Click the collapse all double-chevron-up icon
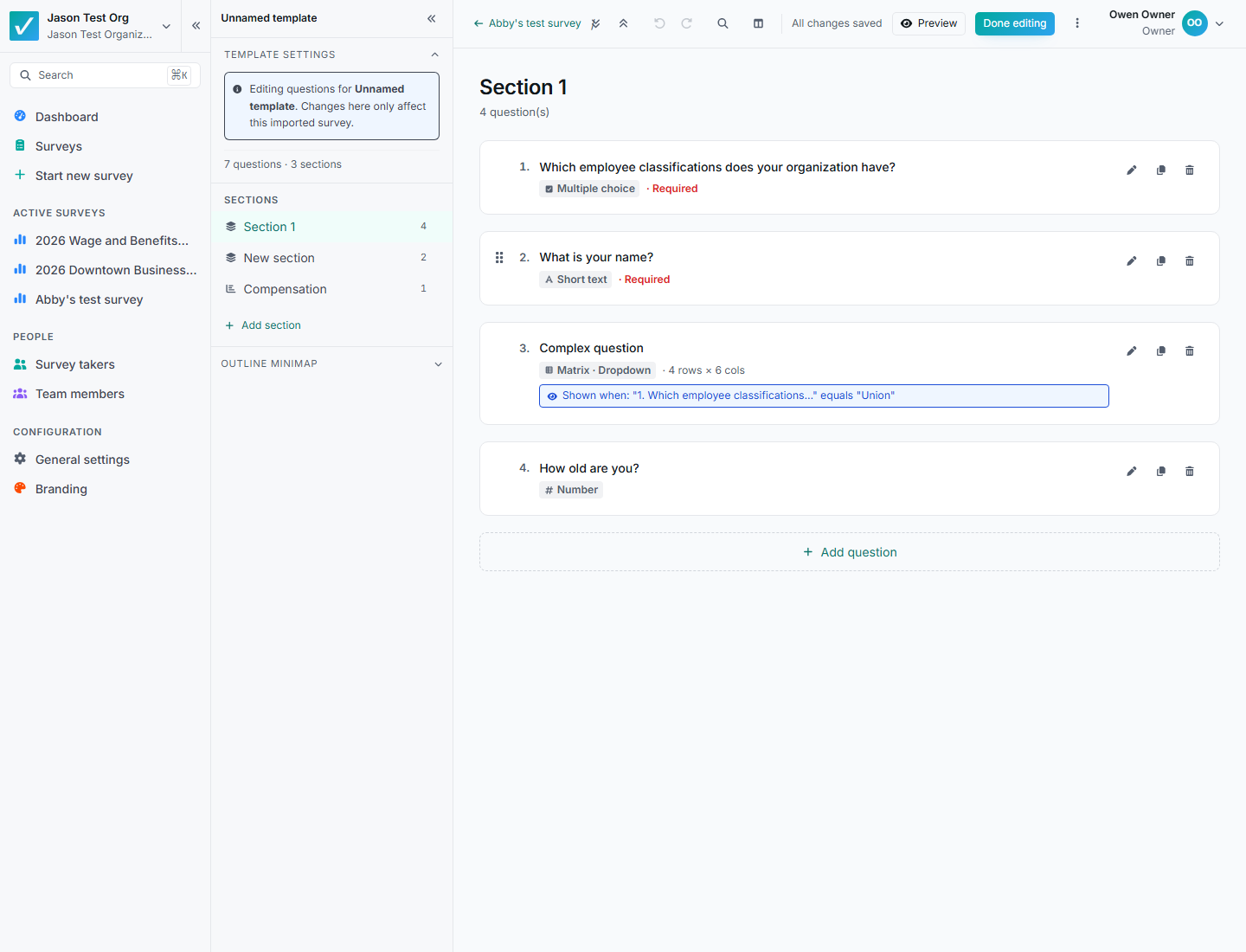Image resolution: width=1246 pixels, height=952 pixels. coord(623,23)
